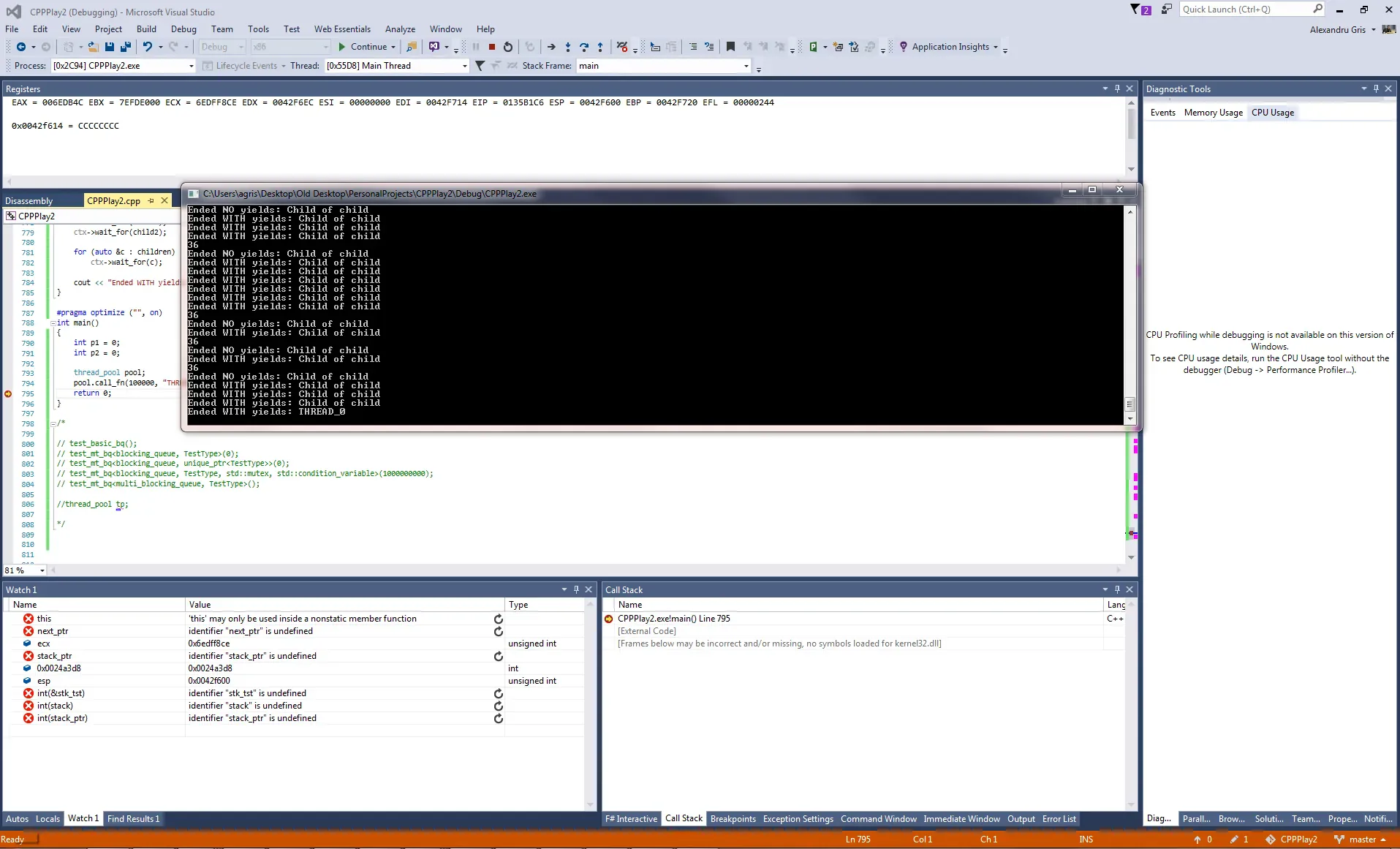Click the Step Over arrow icon
1400x849 pixels.
point(584,47)
